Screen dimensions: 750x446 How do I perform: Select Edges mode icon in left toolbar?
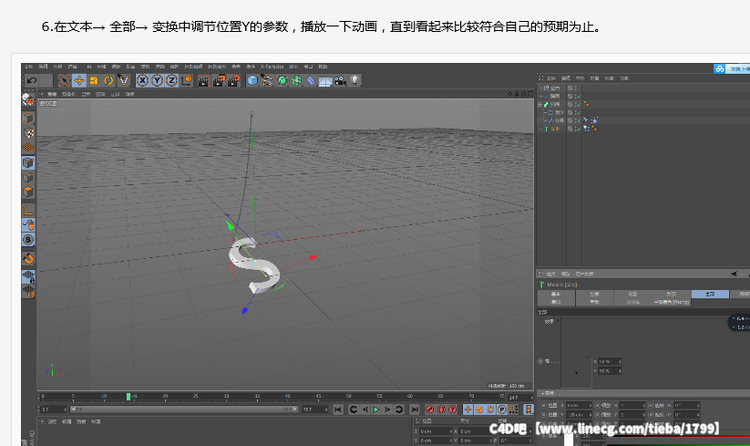pos(28,178)
